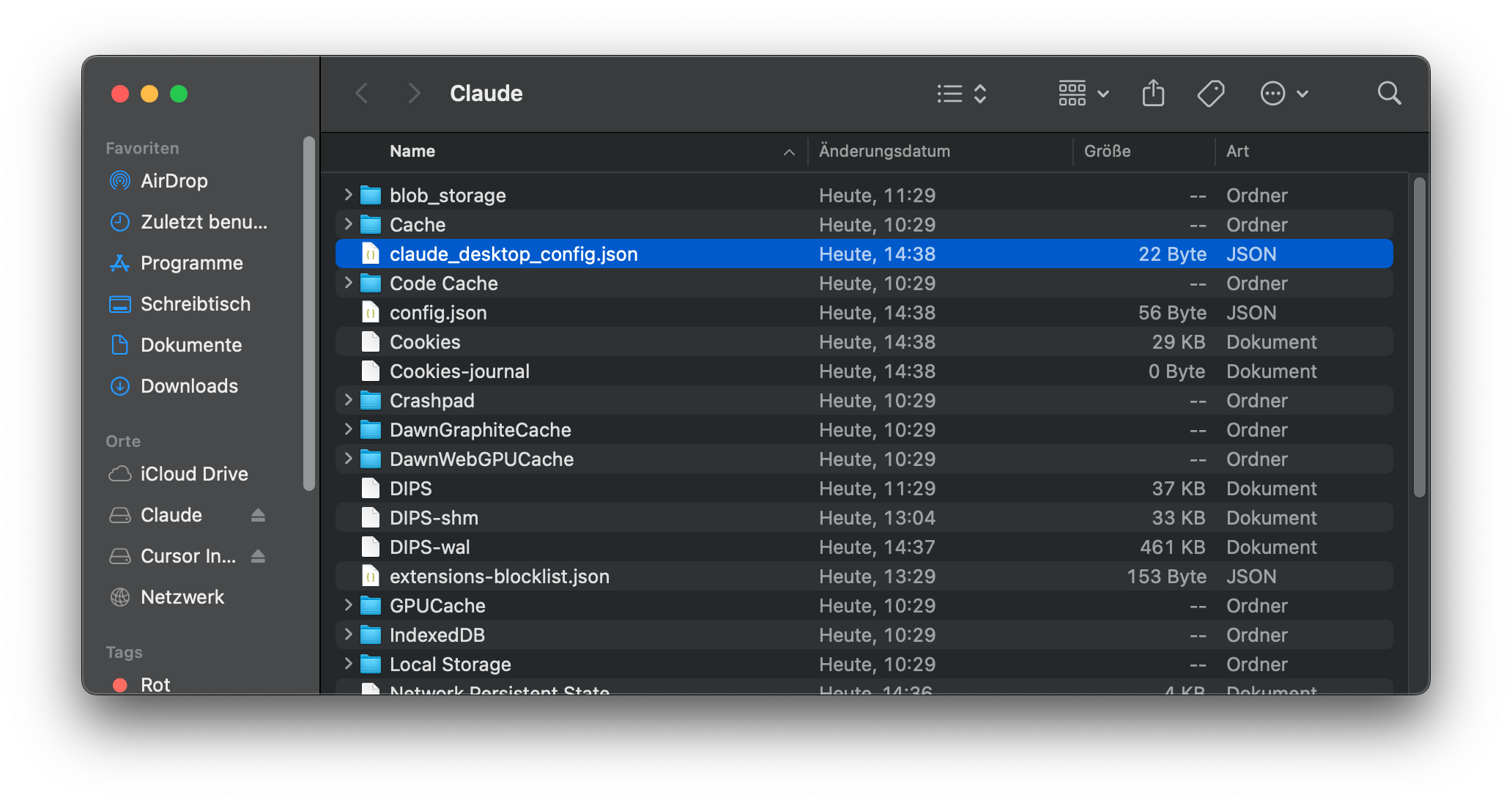Expand the Code Cache folder
1512x803 pixels.
[x=348, y=283]
